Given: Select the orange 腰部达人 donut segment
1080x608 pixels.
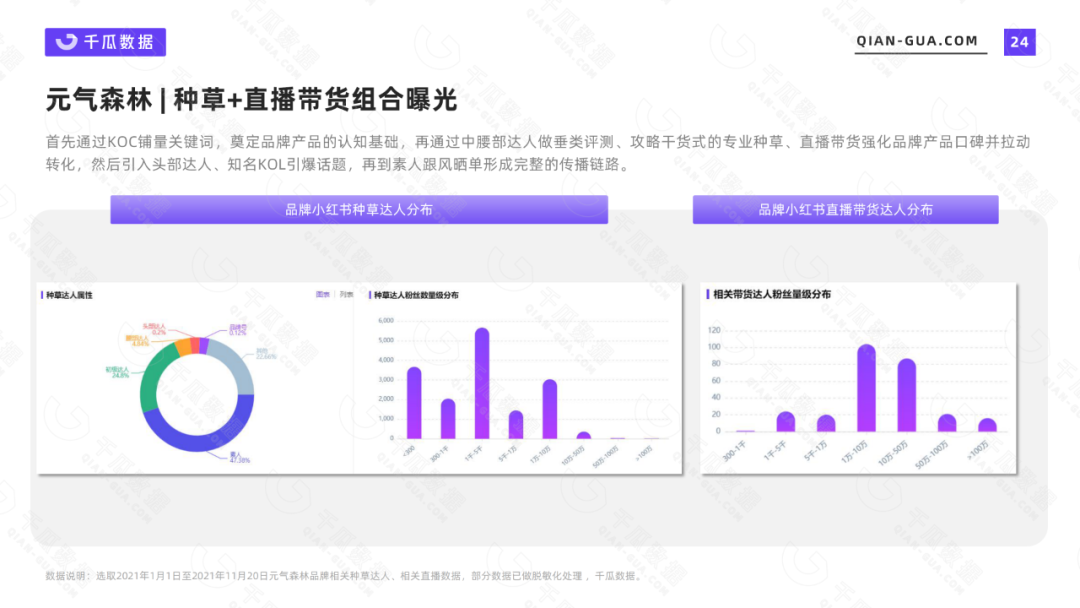Looking at the screenshot, I should click(x=184, y=346).
